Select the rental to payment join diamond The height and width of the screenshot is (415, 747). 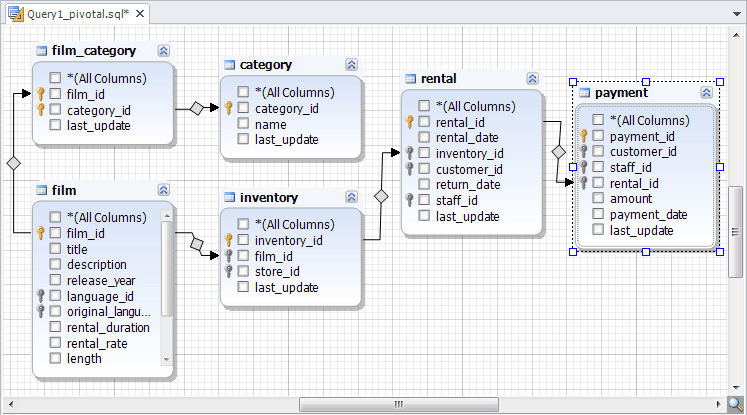(x=558, y=152)
